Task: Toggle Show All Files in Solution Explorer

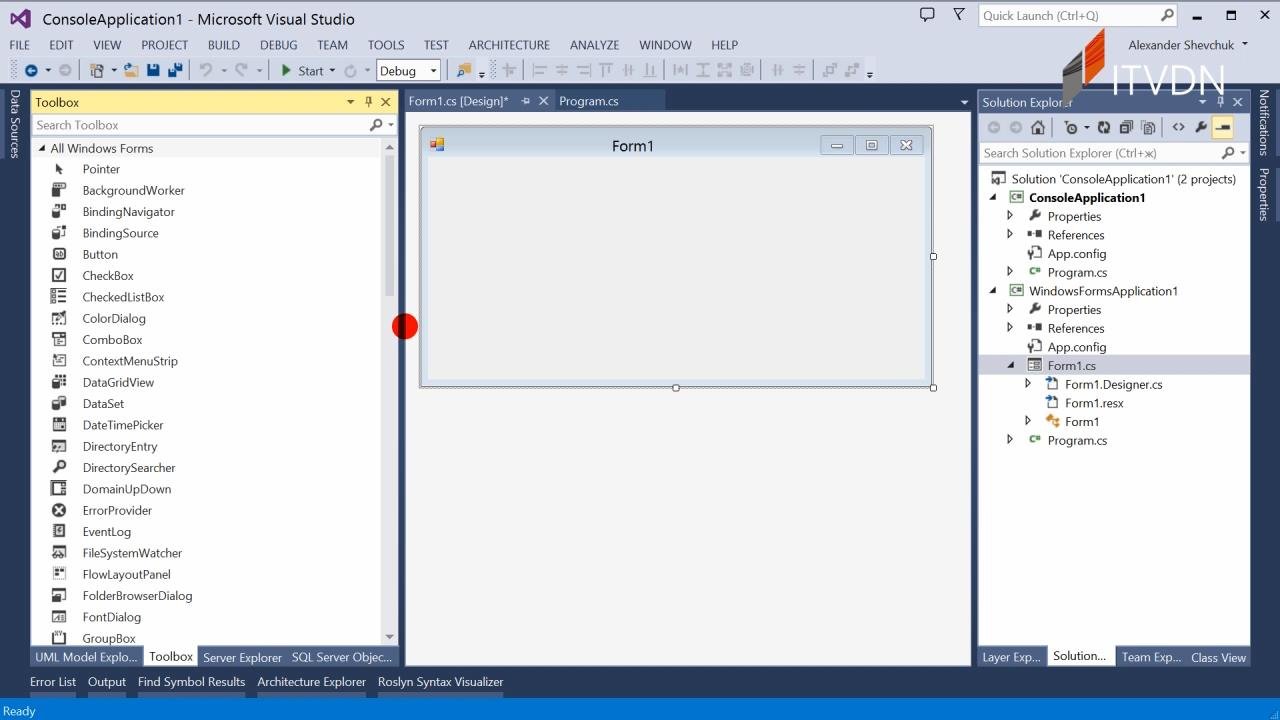Action: tap(1148, 127)
